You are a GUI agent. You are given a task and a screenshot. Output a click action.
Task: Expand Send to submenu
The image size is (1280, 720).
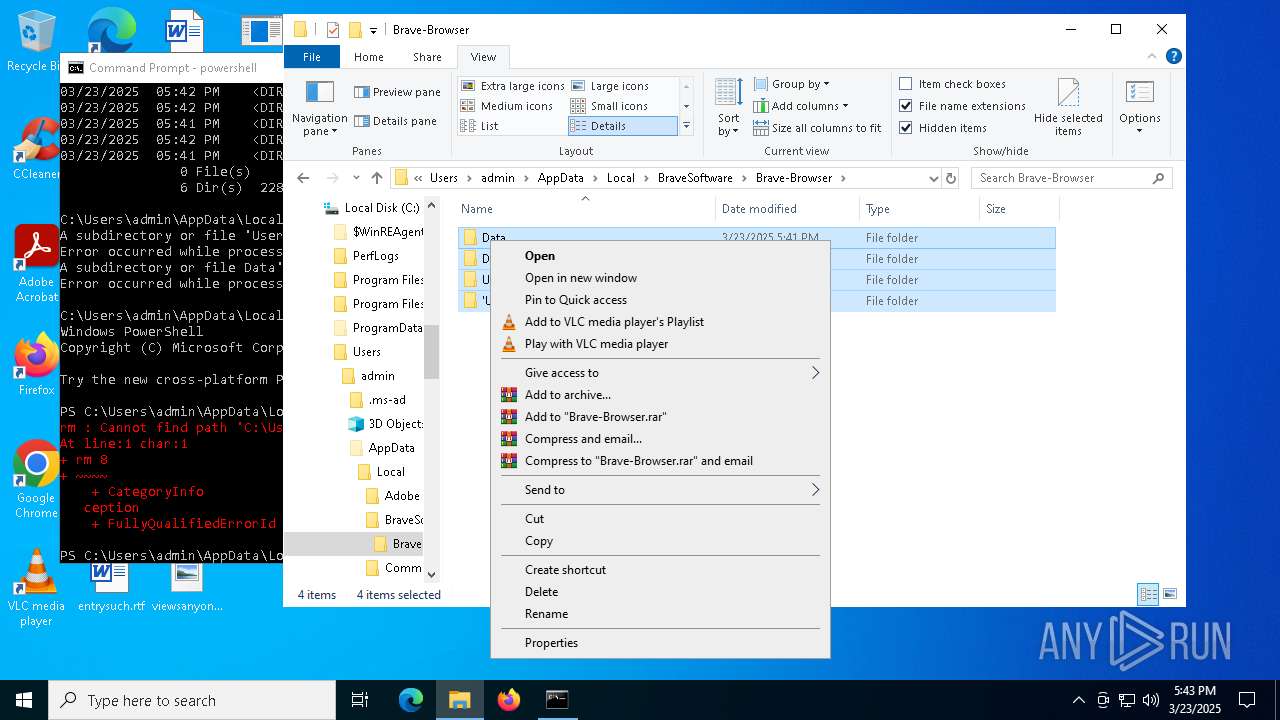coord(660,490)
